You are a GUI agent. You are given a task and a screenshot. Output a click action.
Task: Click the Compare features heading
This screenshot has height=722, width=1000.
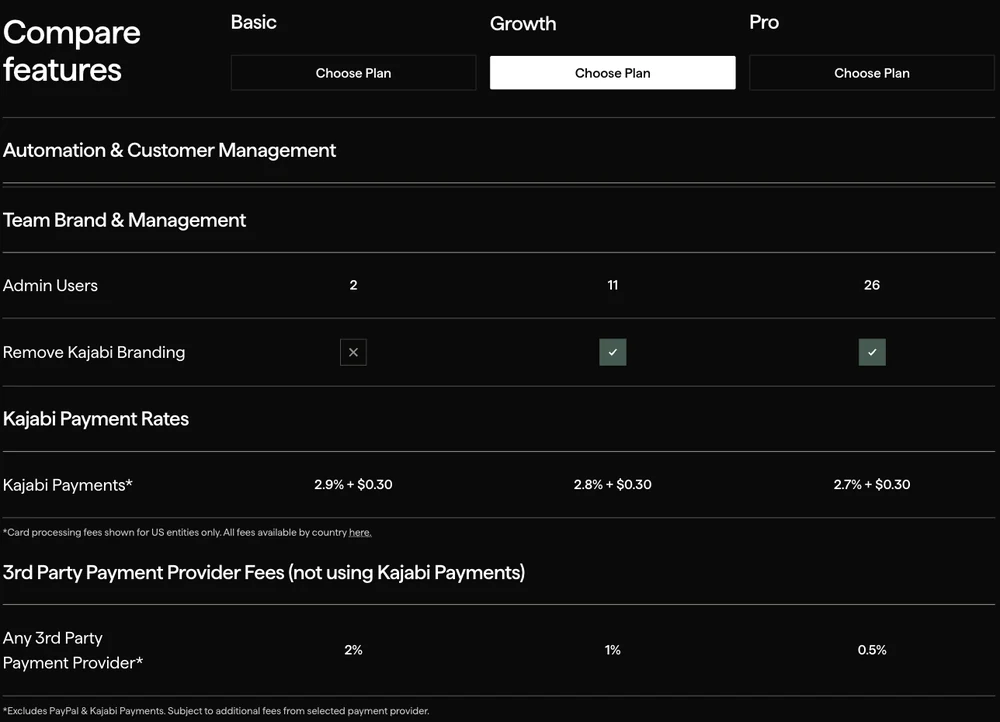click(x=71, y=51)
